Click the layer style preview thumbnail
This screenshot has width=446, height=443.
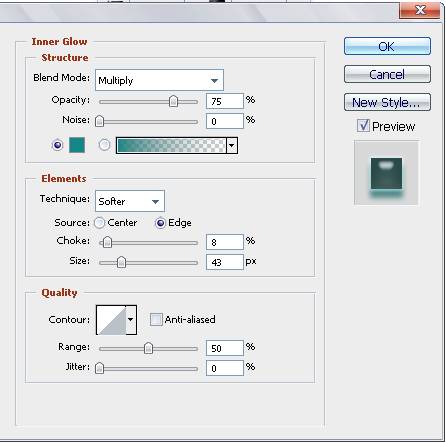[x=386, y=173]
